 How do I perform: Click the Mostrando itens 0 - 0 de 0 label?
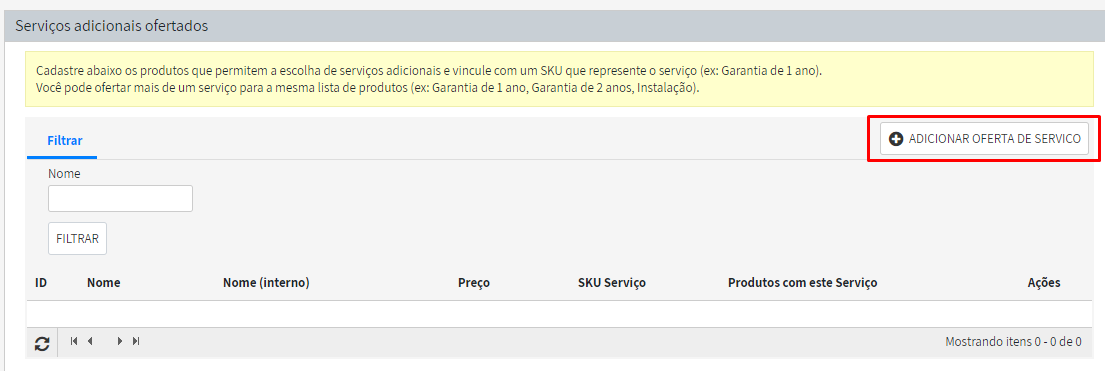[x=1013, y=342]
